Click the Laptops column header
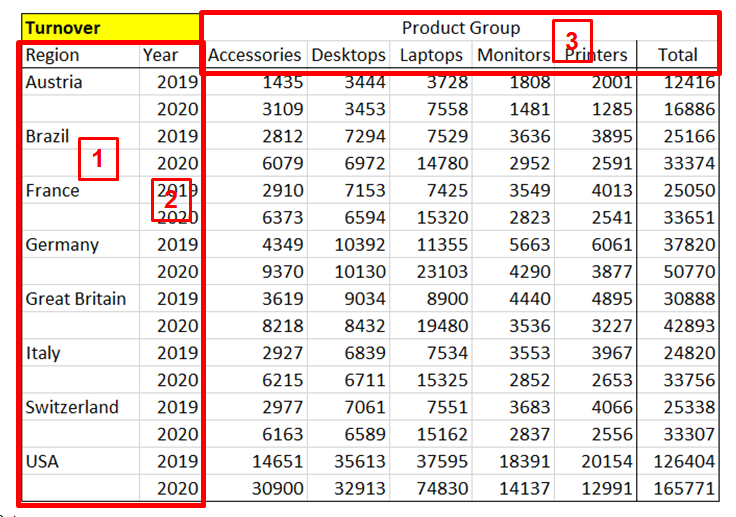This screenshot has width=736, height=517. click(x=431, y=56)
